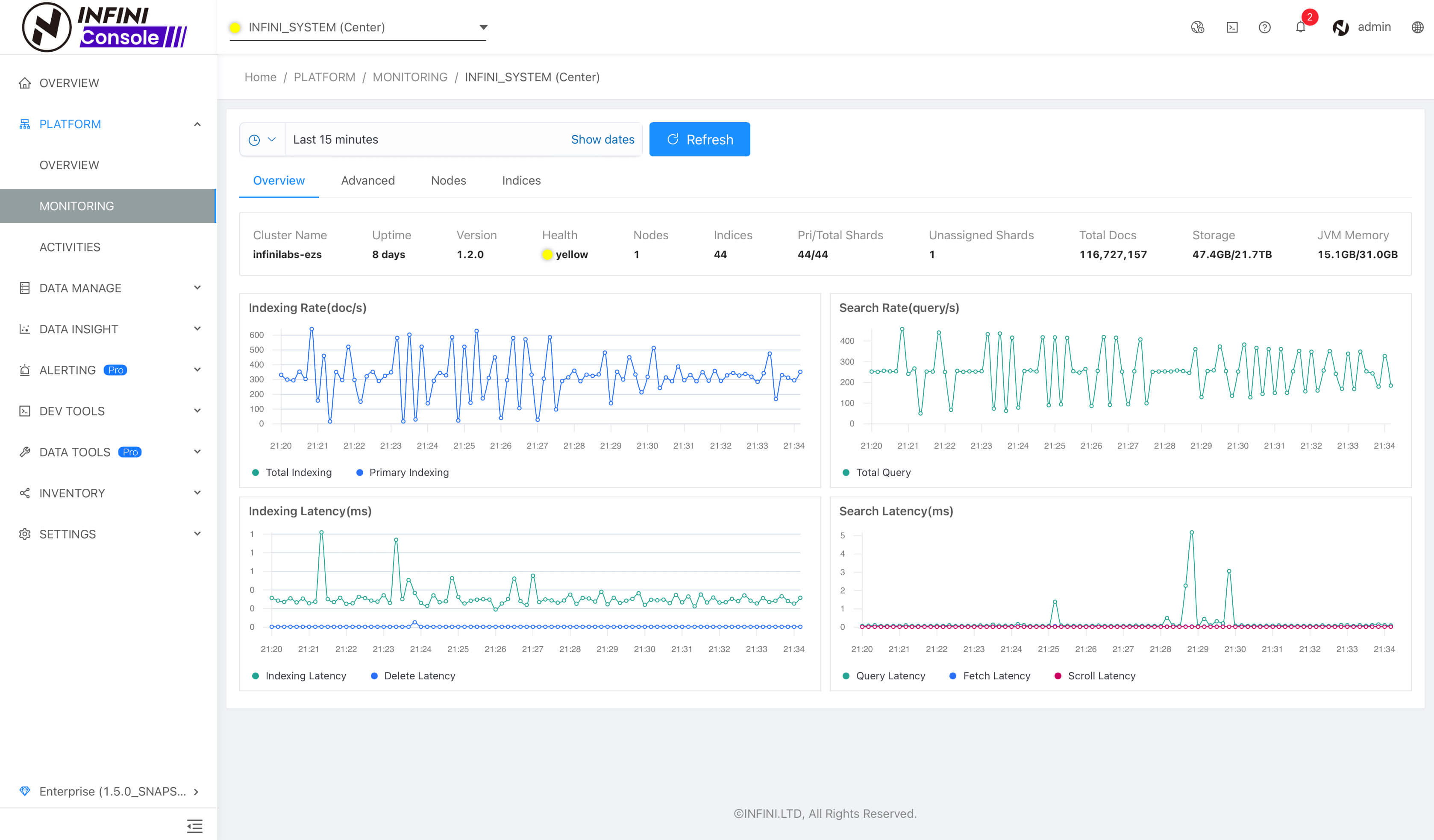This screenshot has width=1434, height=840.
Task: Select the Advanced monitoring tab
Action: click(367, 180)
